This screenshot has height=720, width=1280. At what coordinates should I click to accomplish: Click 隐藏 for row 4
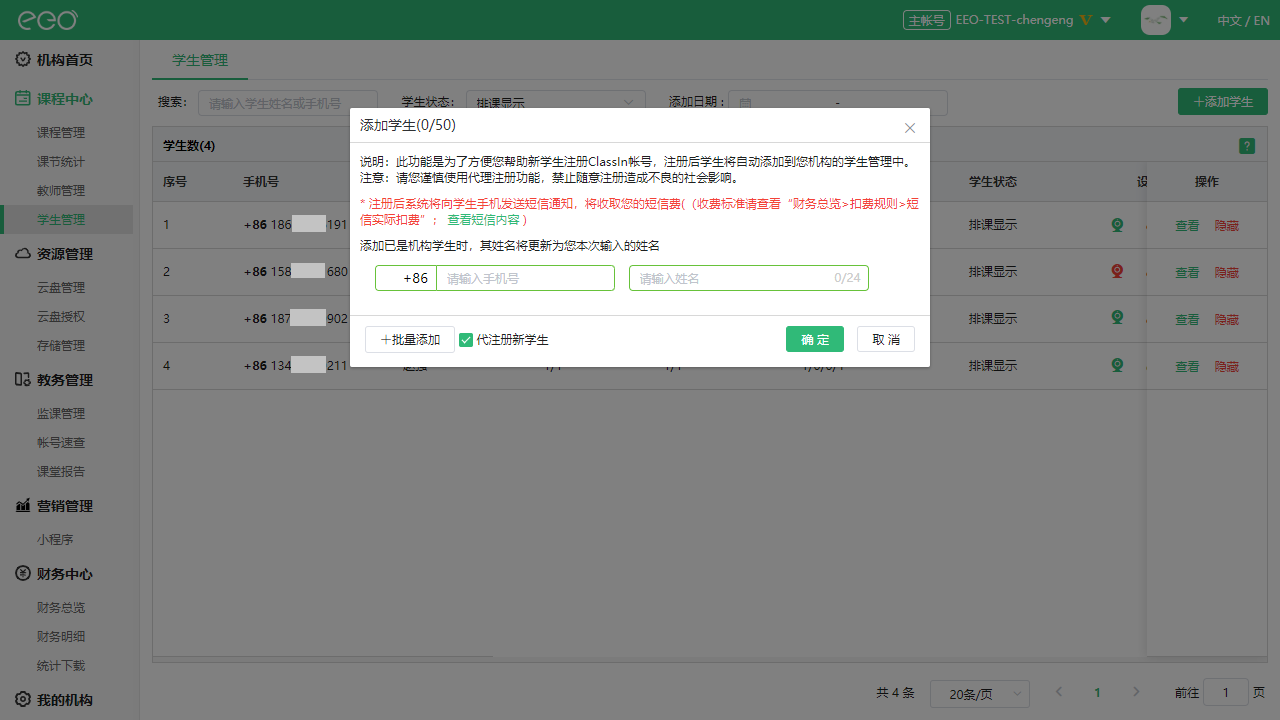click(x=1227, y=367)
